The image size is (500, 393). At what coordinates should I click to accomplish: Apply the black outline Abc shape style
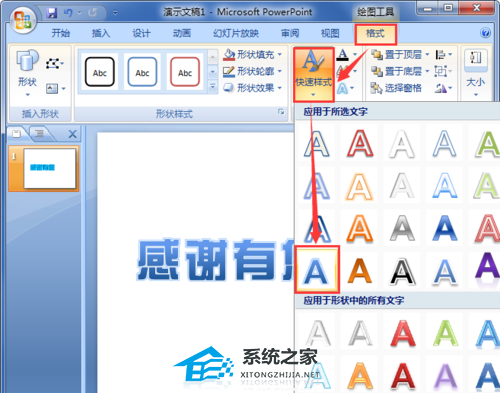[x=99, y=72]
